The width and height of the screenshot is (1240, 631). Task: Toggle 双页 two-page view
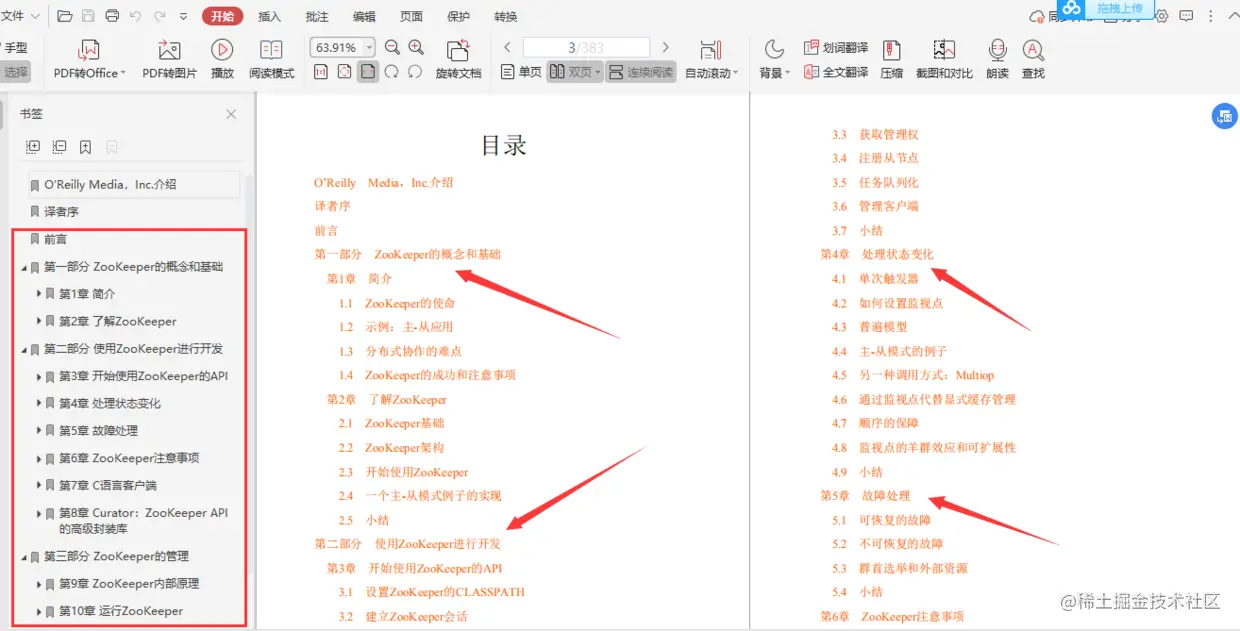pos(574,72)
